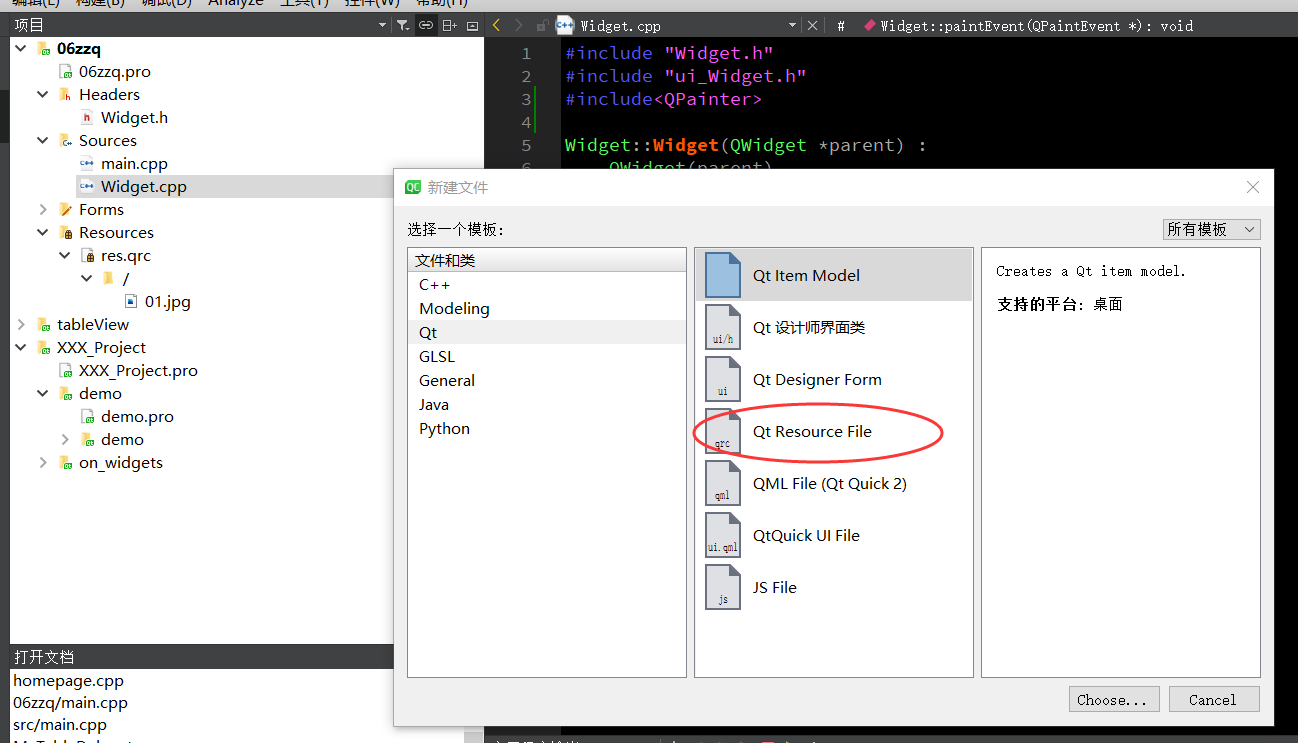
Task: Click the split editor icon
Action: [448, 24]
